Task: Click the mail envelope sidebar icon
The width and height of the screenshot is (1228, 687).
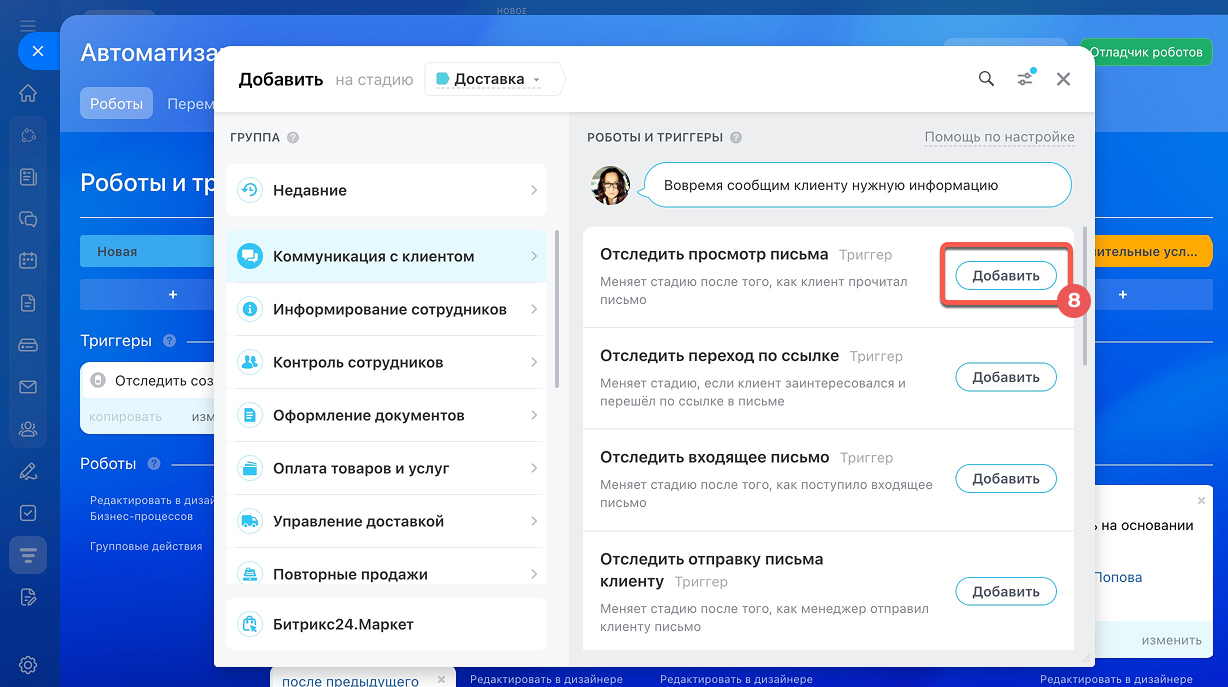Action: [28, 387]
